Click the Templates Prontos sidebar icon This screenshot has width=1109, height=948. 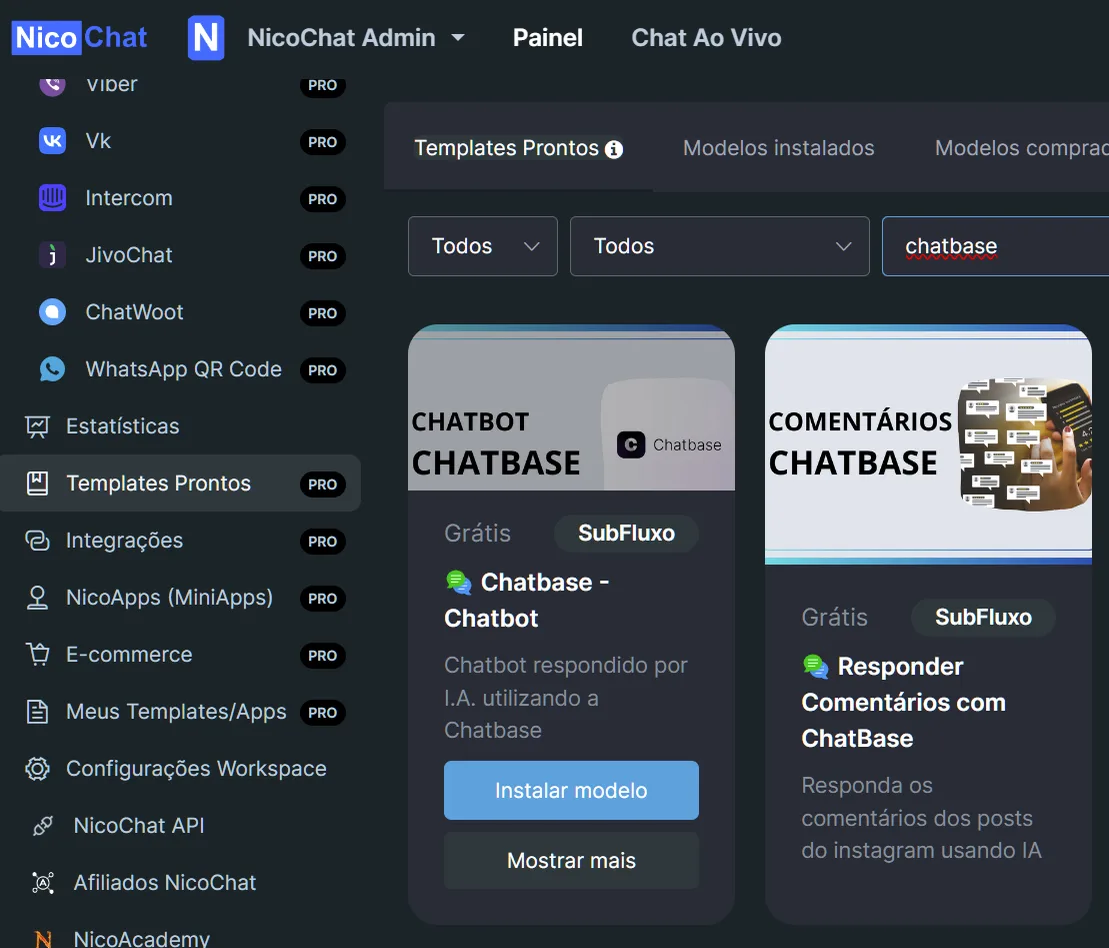pos(37,483)
